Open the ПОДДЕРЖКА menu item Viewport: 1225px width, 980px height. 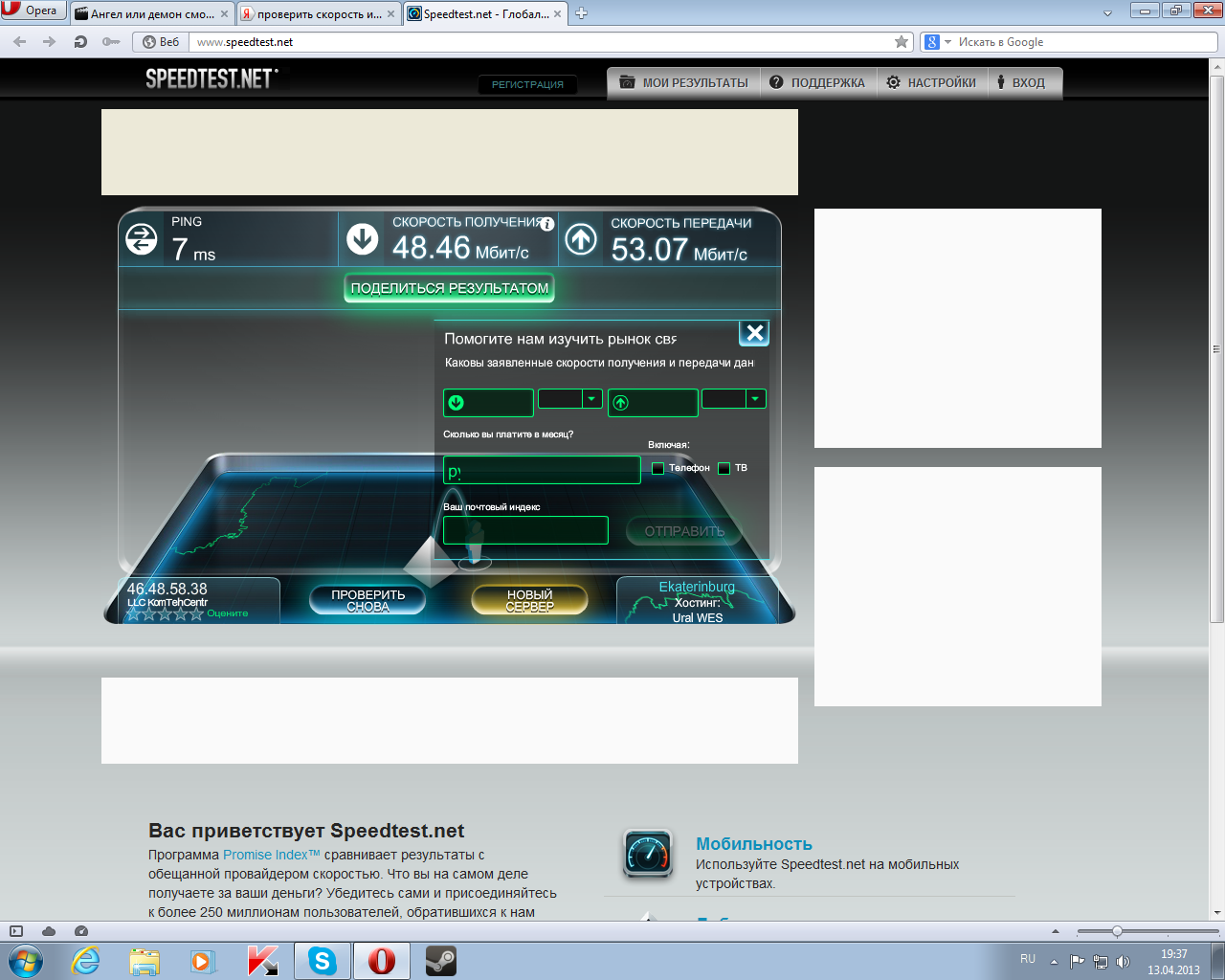(817, 83)
